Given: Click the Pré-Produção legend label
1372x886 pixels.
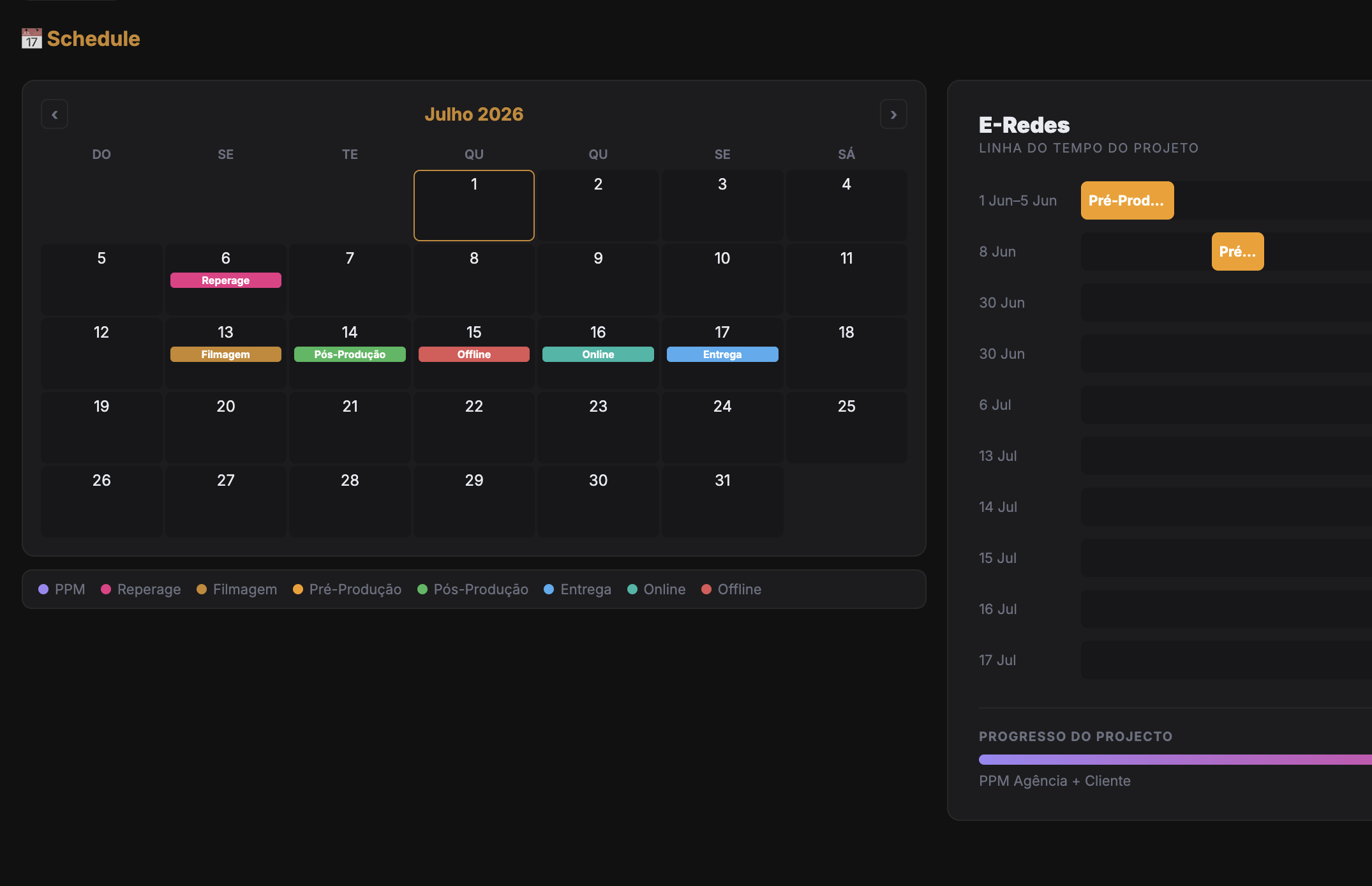Looking at the screenshot, I should [x=355, y=589].
